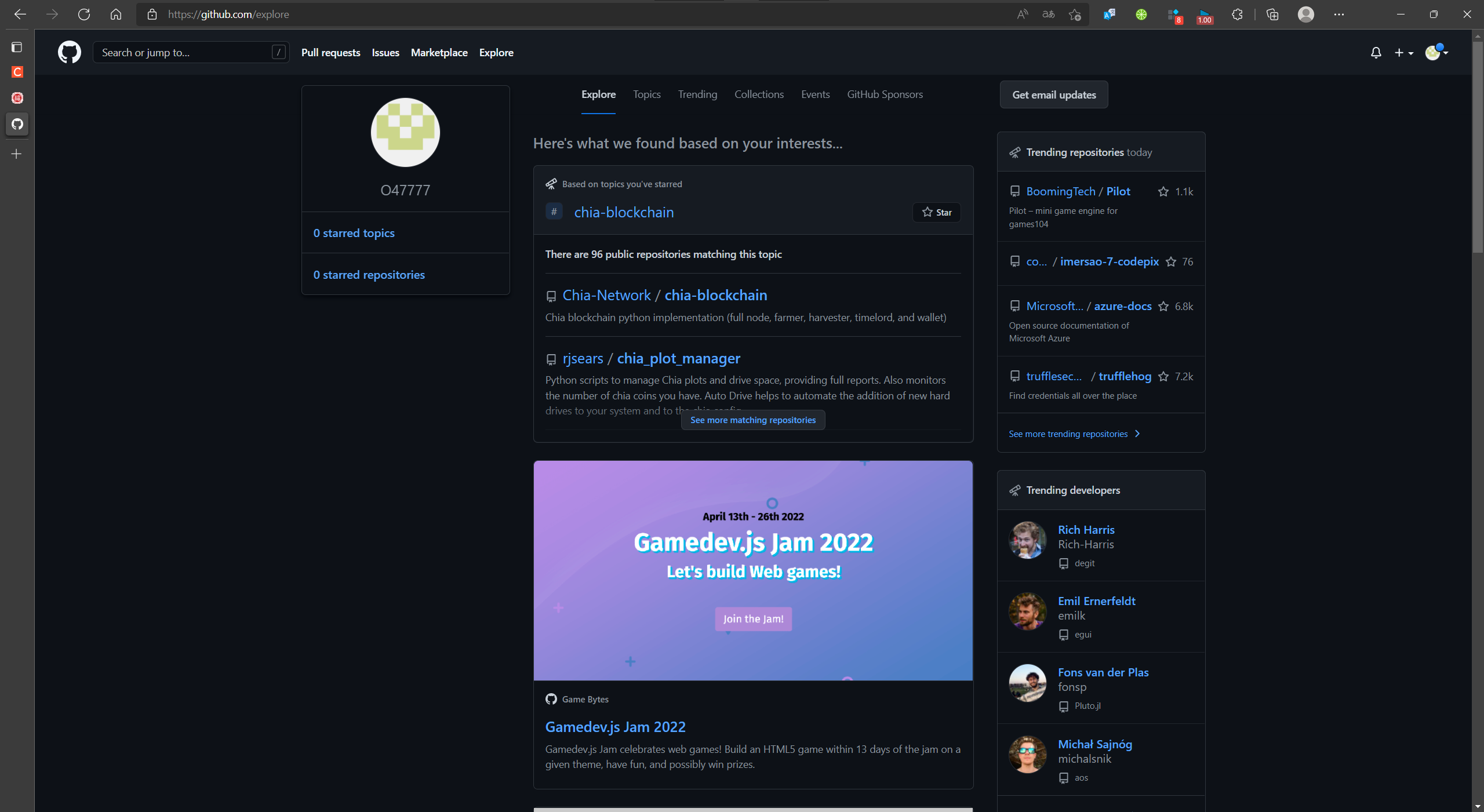Click the Get email updates button
The height and width of the screenshot is (812, 1484).
1053,95
